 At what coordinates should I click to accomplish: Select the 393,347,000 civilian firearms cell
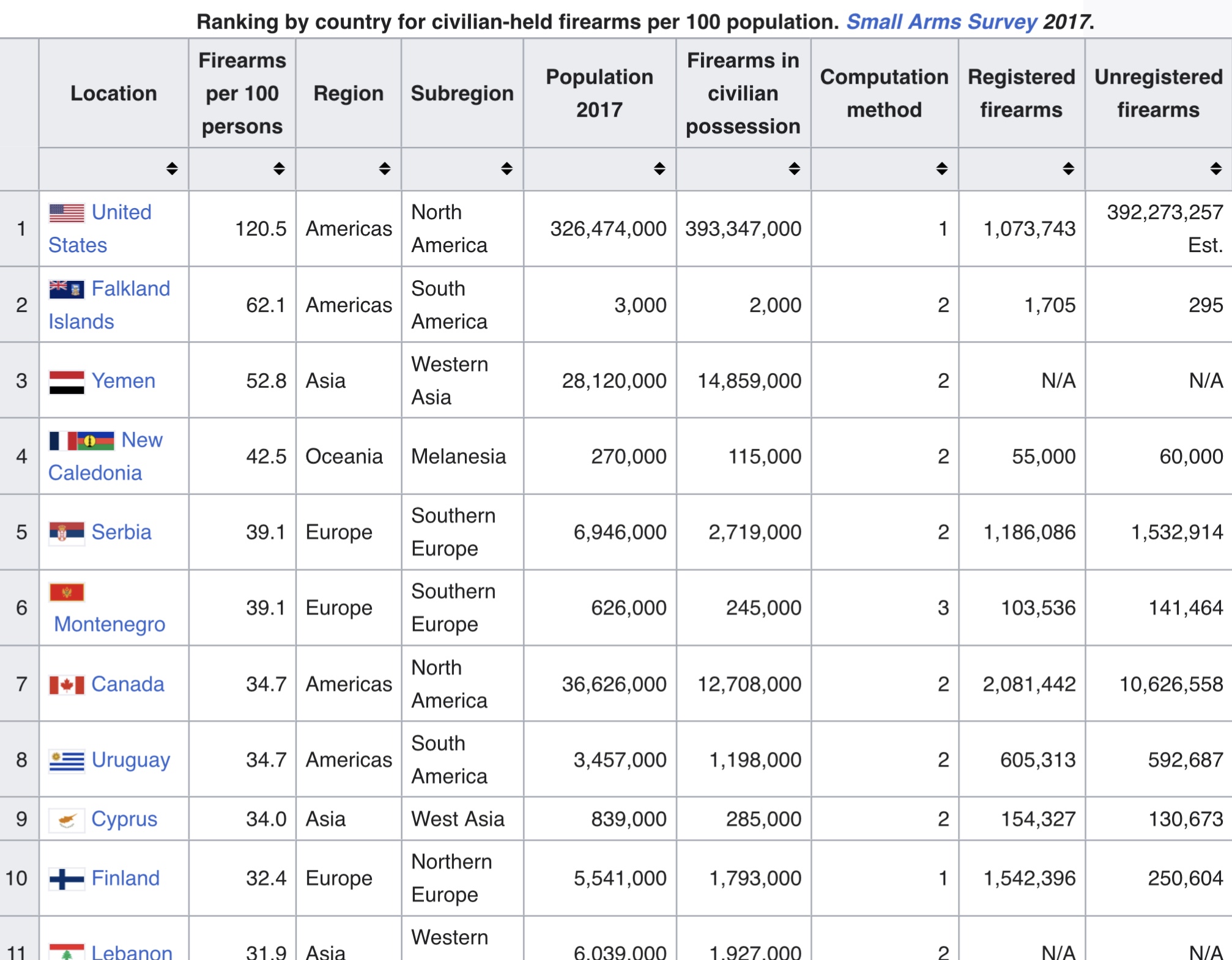[x=743, y=229]
